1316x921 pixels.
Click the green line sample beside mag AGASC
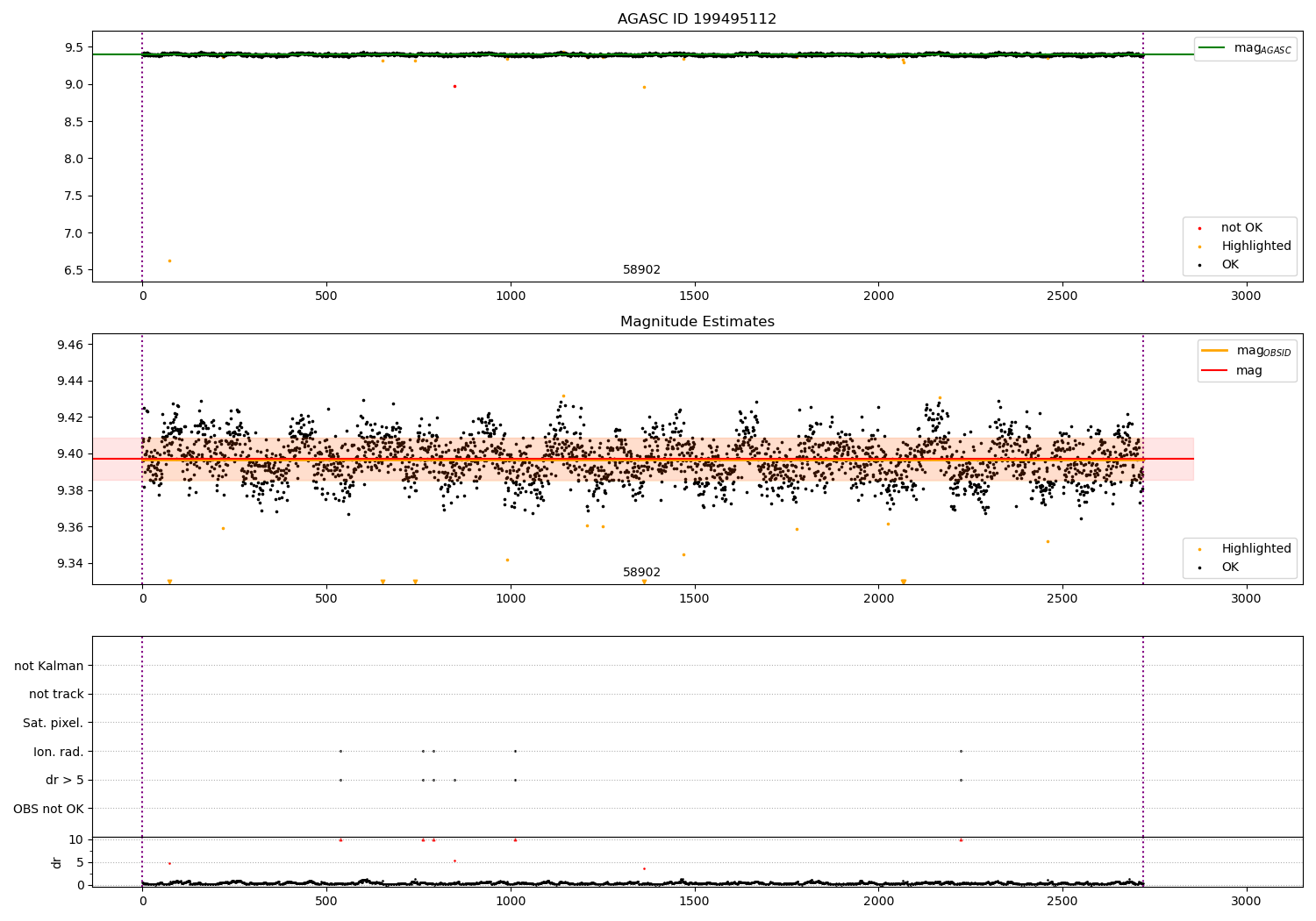(x=1212, y=48)
